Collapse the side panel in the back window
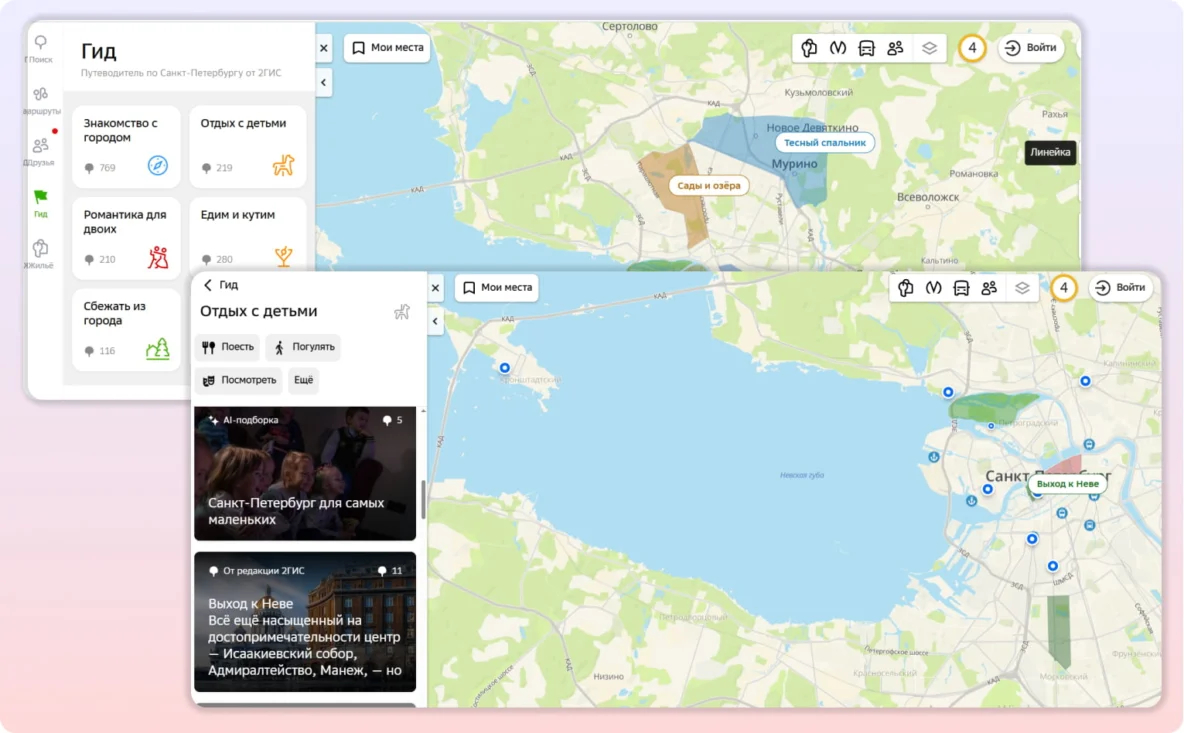The height and width of the screenshot is (733, 1184). [324, 82]
